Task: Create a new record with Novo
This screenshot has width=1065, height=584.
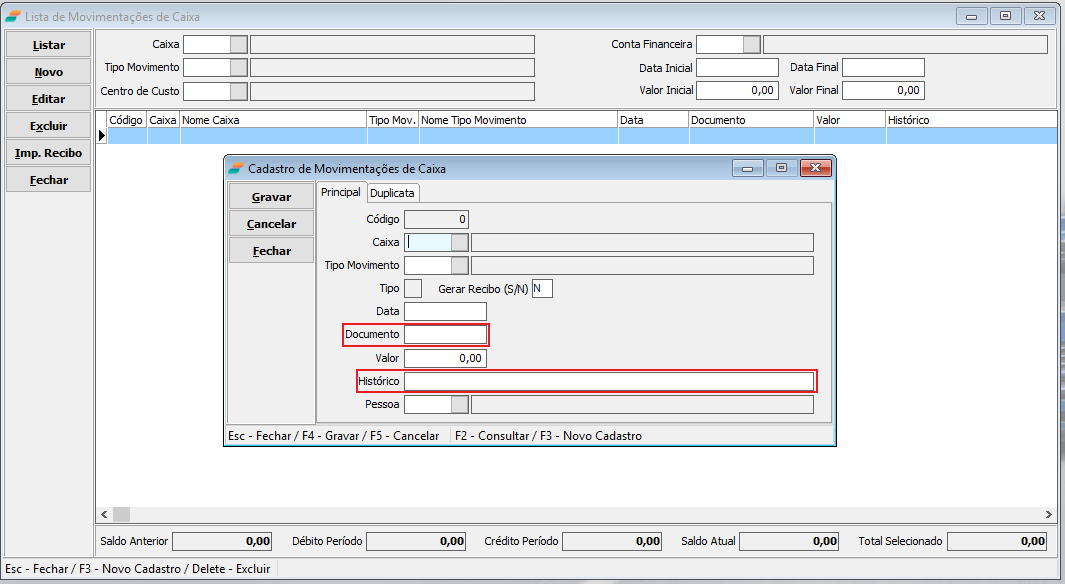Action: pyautogui.click(x=49, y=72)
